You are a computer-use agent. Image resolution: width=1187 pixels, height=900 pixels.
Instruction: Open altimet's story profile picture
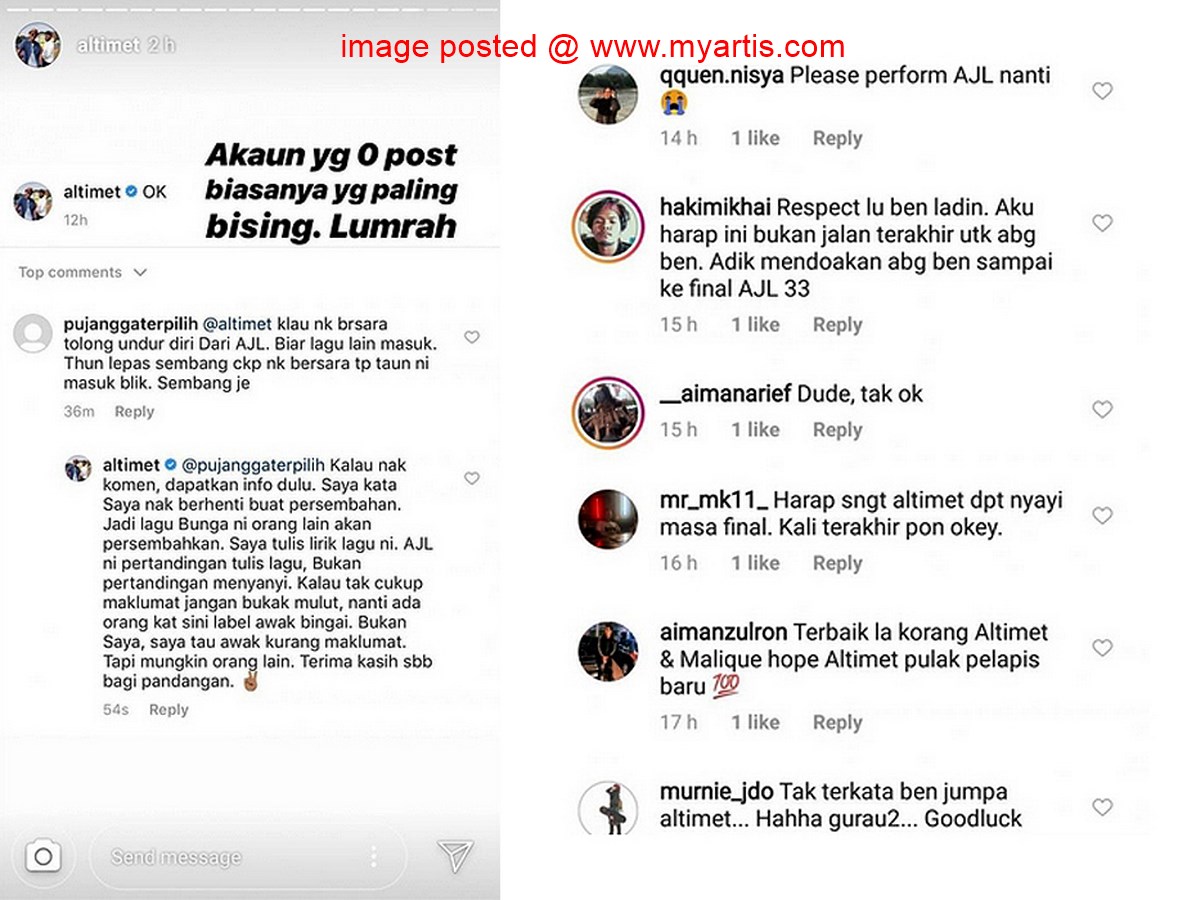pos(37,45)
